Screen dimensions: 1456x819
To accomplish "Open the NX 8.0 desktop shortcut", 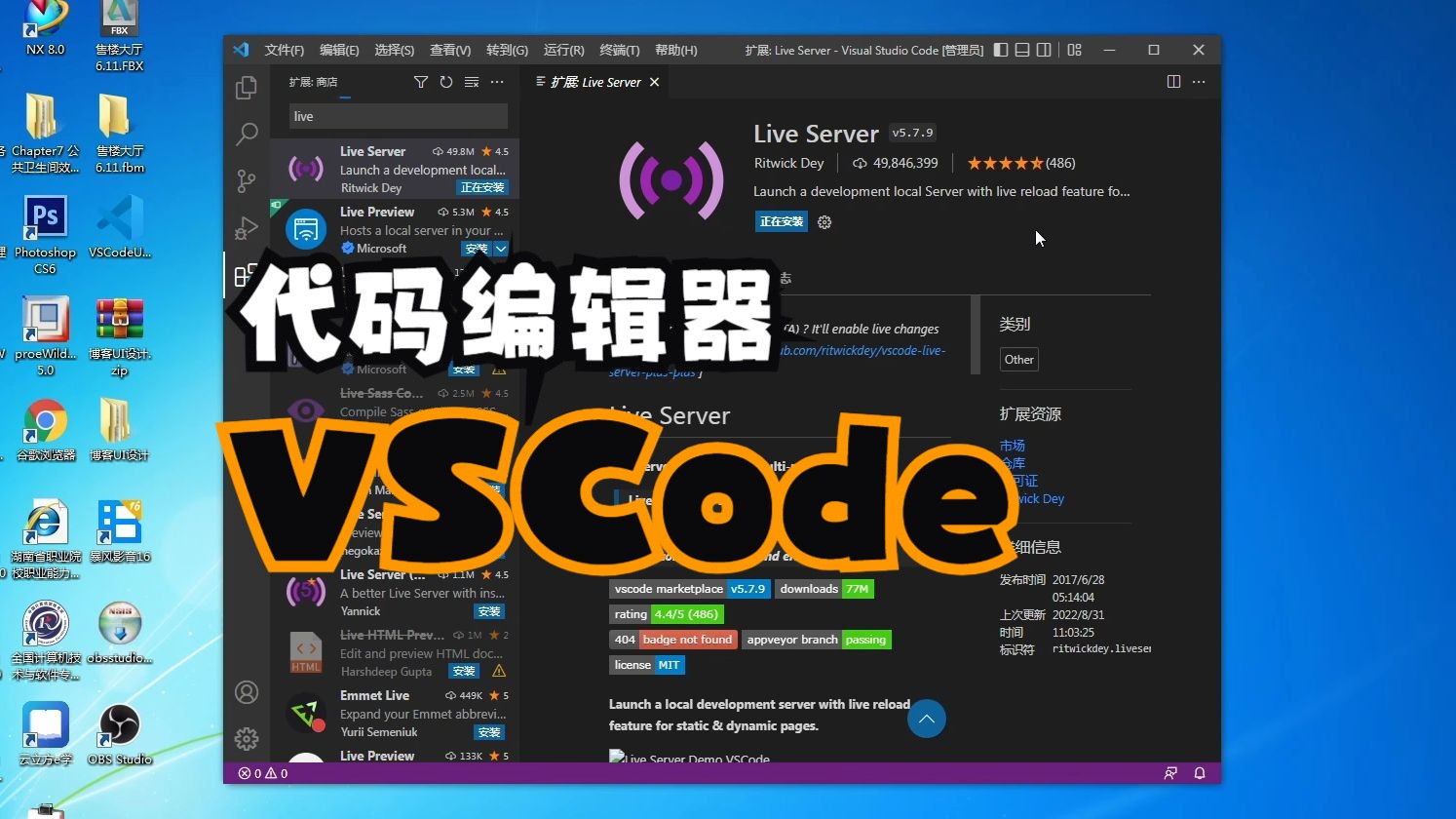I will 45,29.
